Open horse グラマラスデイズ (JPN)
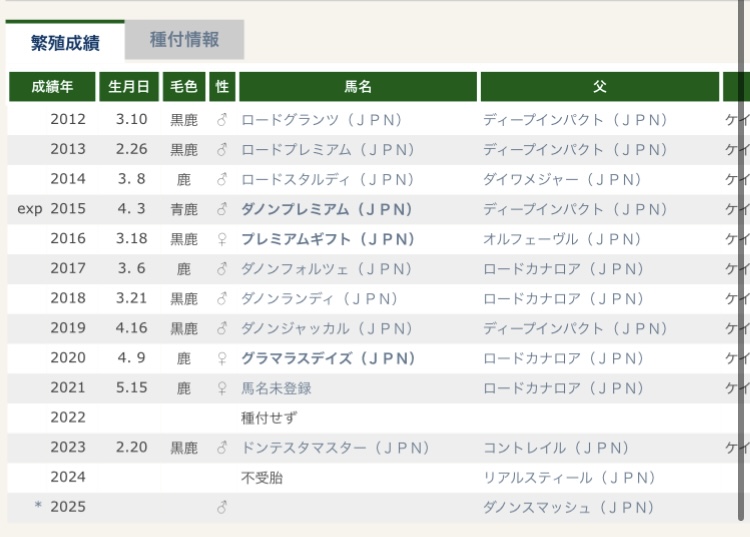This screenshot has height=537, width=750. pos(328,358)
